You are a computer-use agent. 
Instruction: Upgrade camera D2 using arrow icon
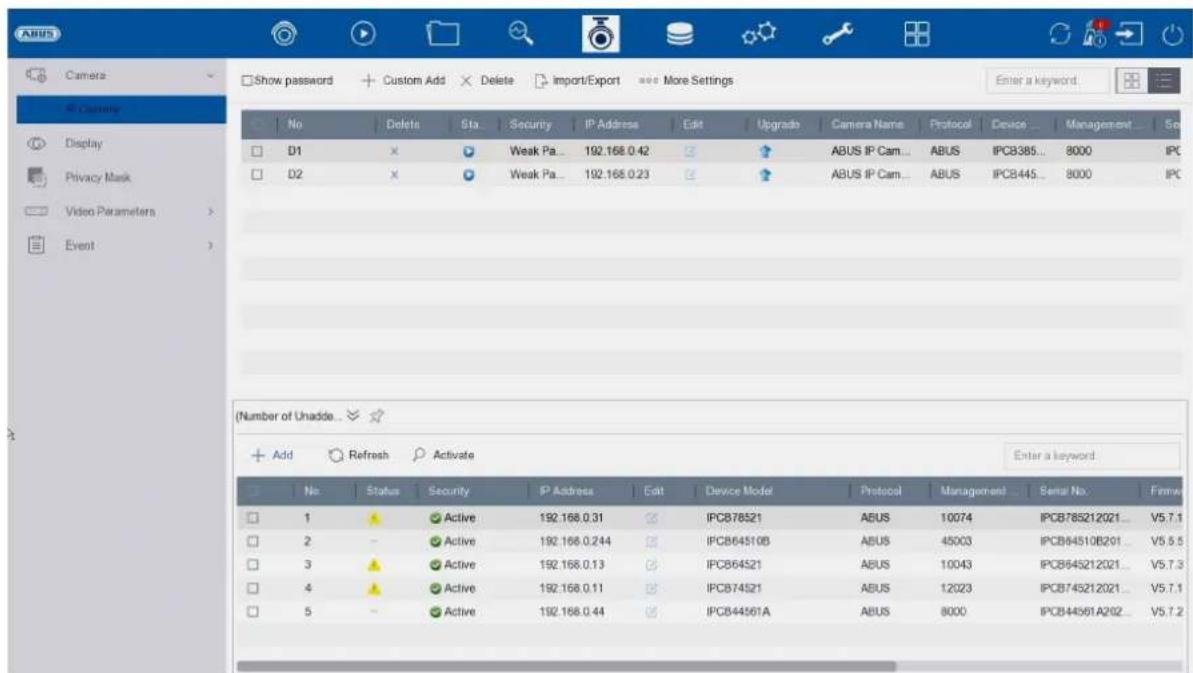(765, 175)
